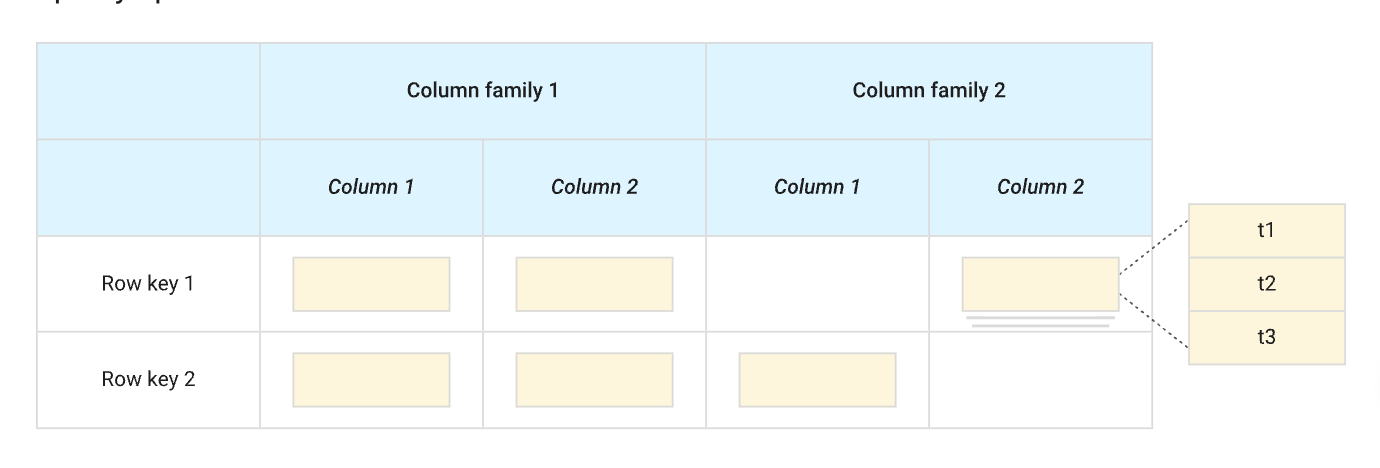Click the Row key 2 label
The width and height of the screenshot is (1380, 468).
[148, 380]
